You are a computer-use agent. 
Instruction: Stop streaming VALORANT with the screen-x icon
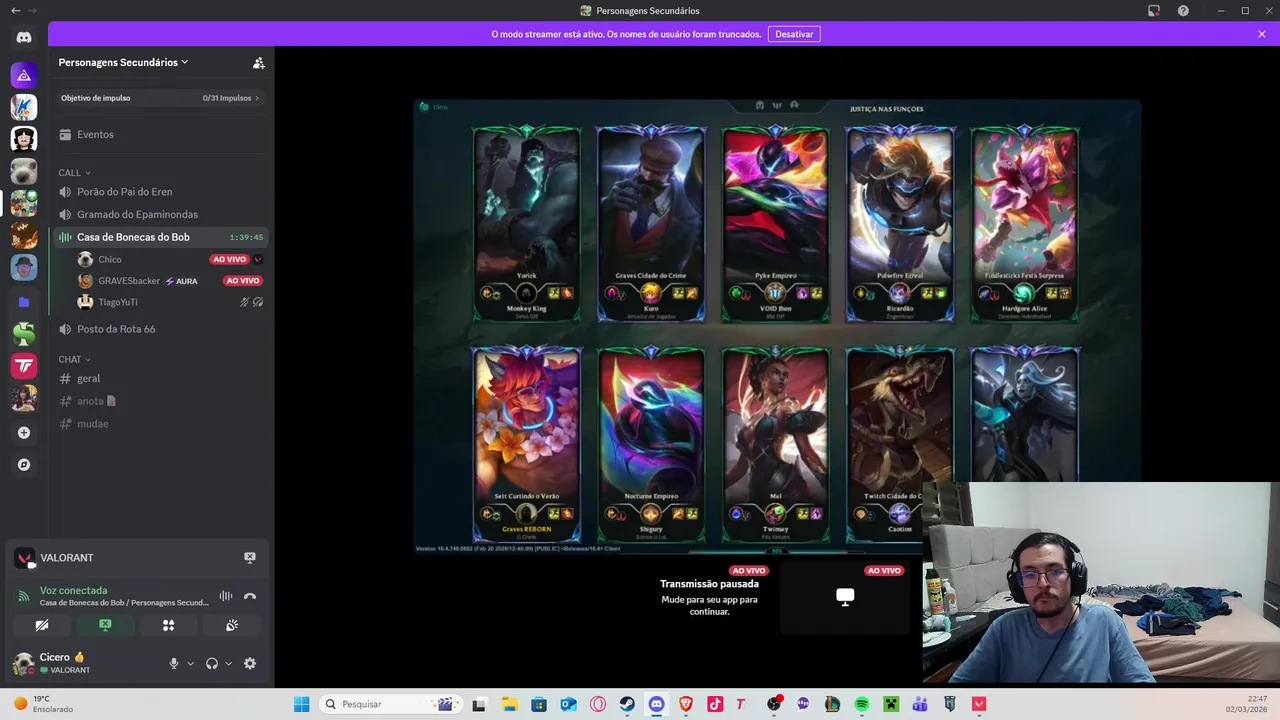point(250,558)
